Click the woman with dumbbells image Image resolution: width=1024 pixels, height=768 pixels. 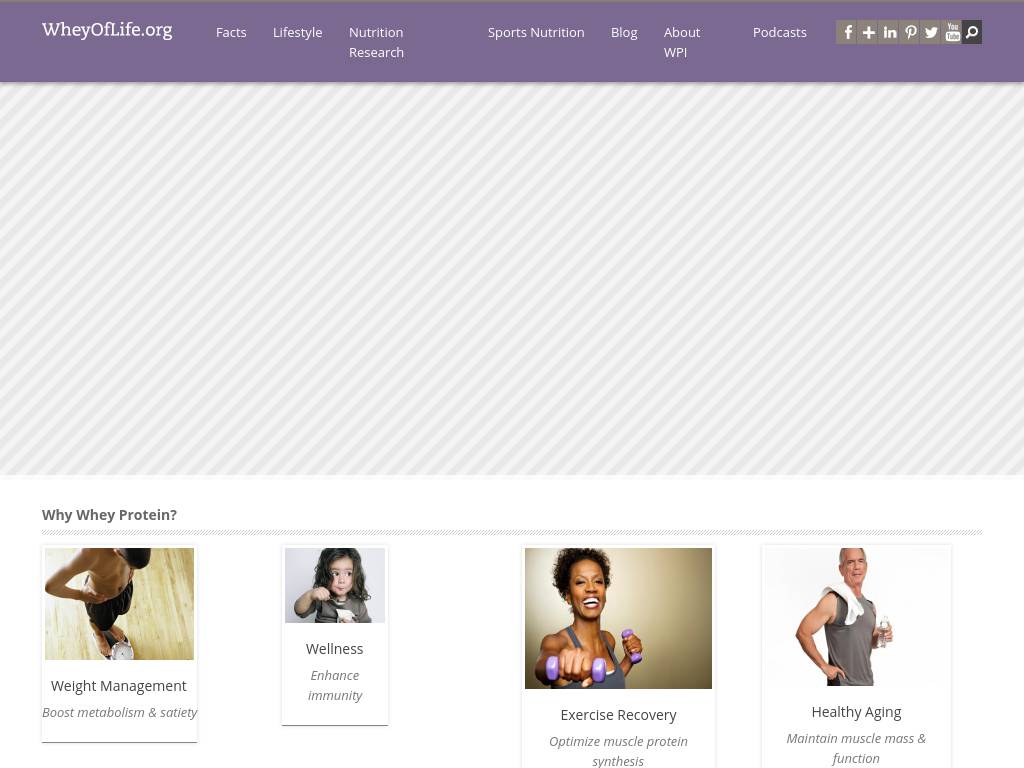pos(618,618)
